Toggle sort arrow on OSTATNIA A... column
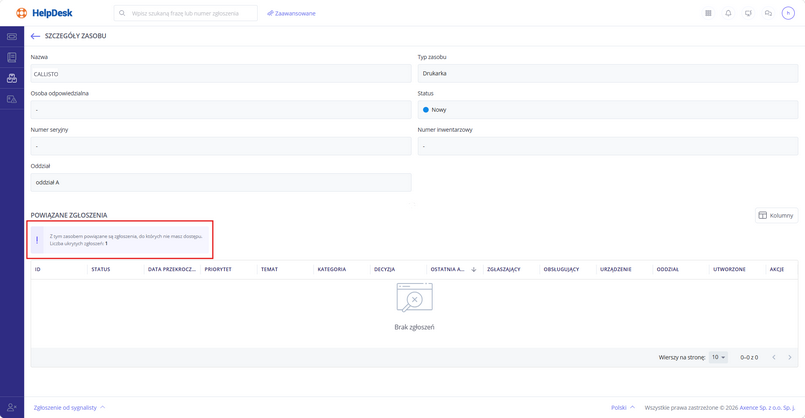805x418 pixels. pyautogui.click(x=474, y=269)
